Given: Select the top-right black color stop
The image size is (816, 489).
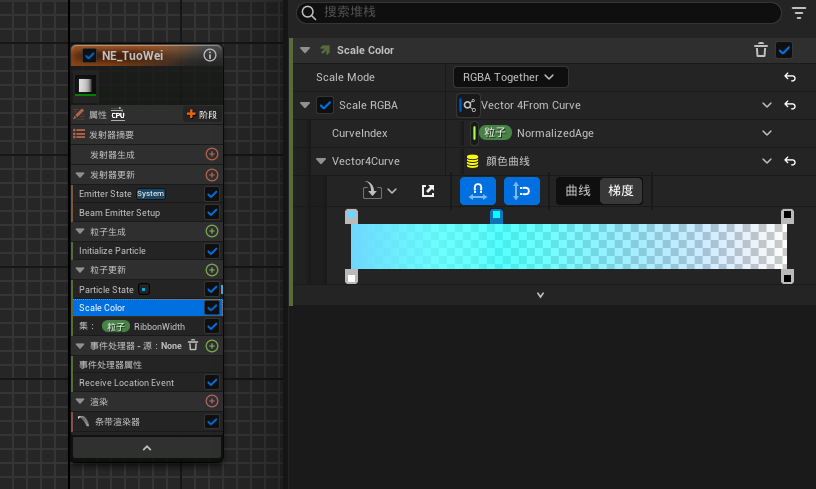Looking at the screenshot, I should point(787,216).
